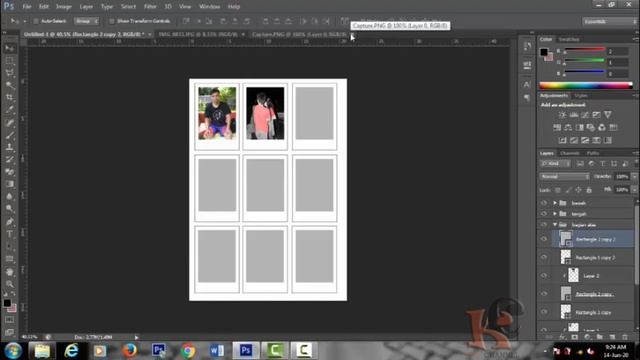The image size is (640, 360).
Task: Open the Image menu
Action: tap(64, 7)
